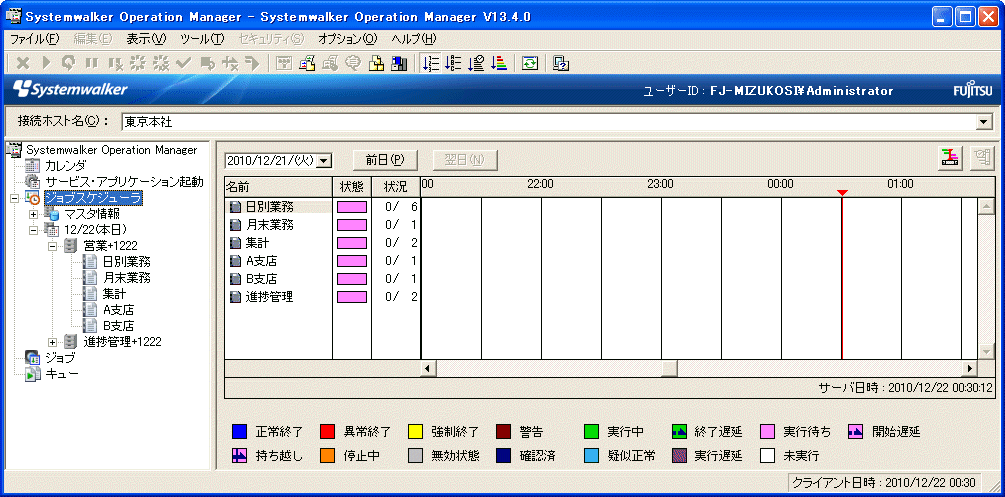
Task: Select the カレンダ node in the tree
Action: (65, 165)
